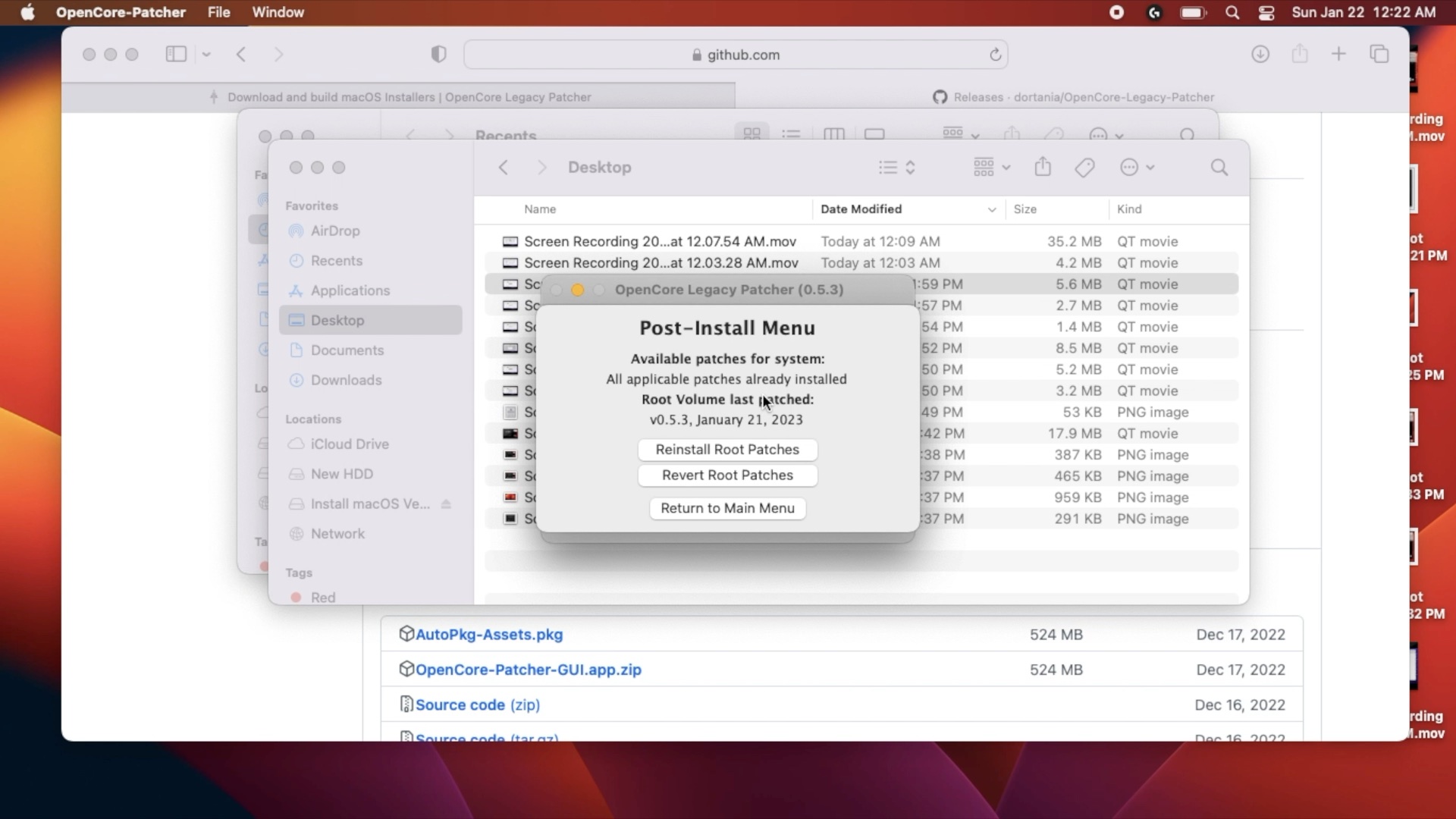Open the Return to Main Menu
The width and height of the screenshot is (1456, 819).
coord(727,508)
